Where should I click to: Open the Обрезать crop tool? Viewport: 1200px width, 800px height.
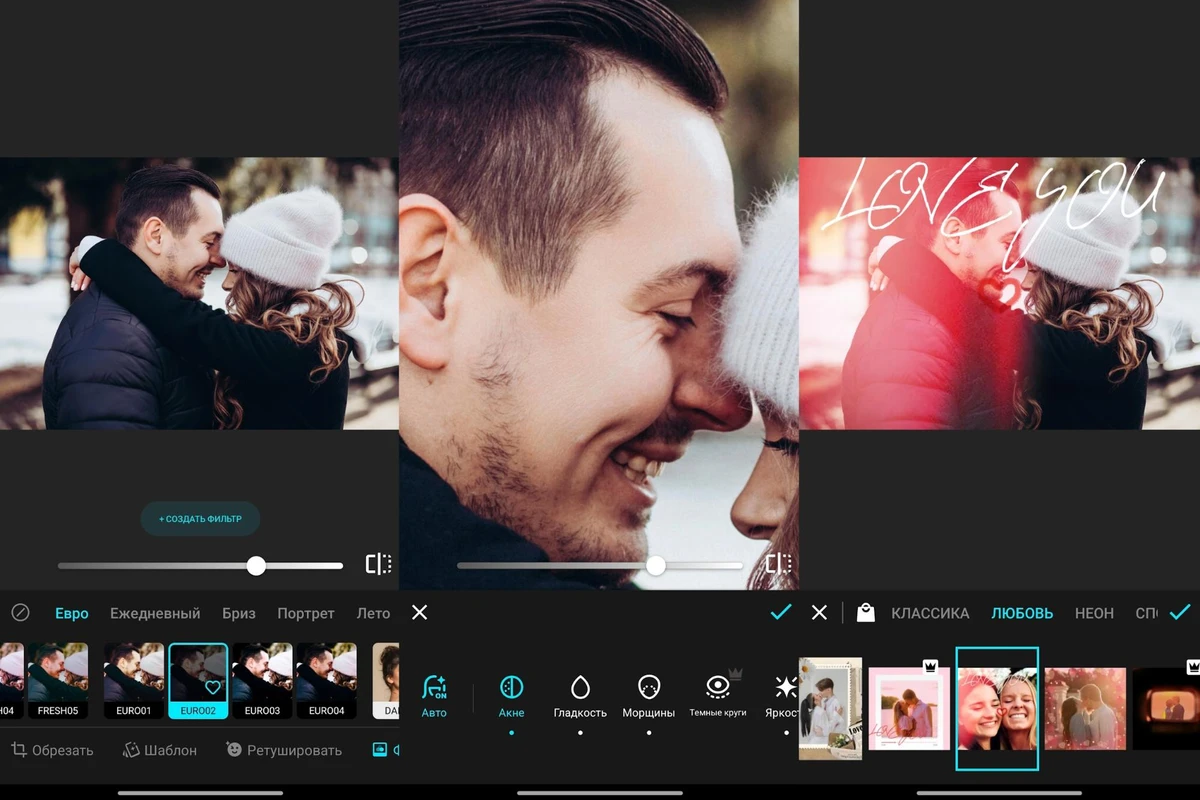pyautogui.click(x=52, y=750)
